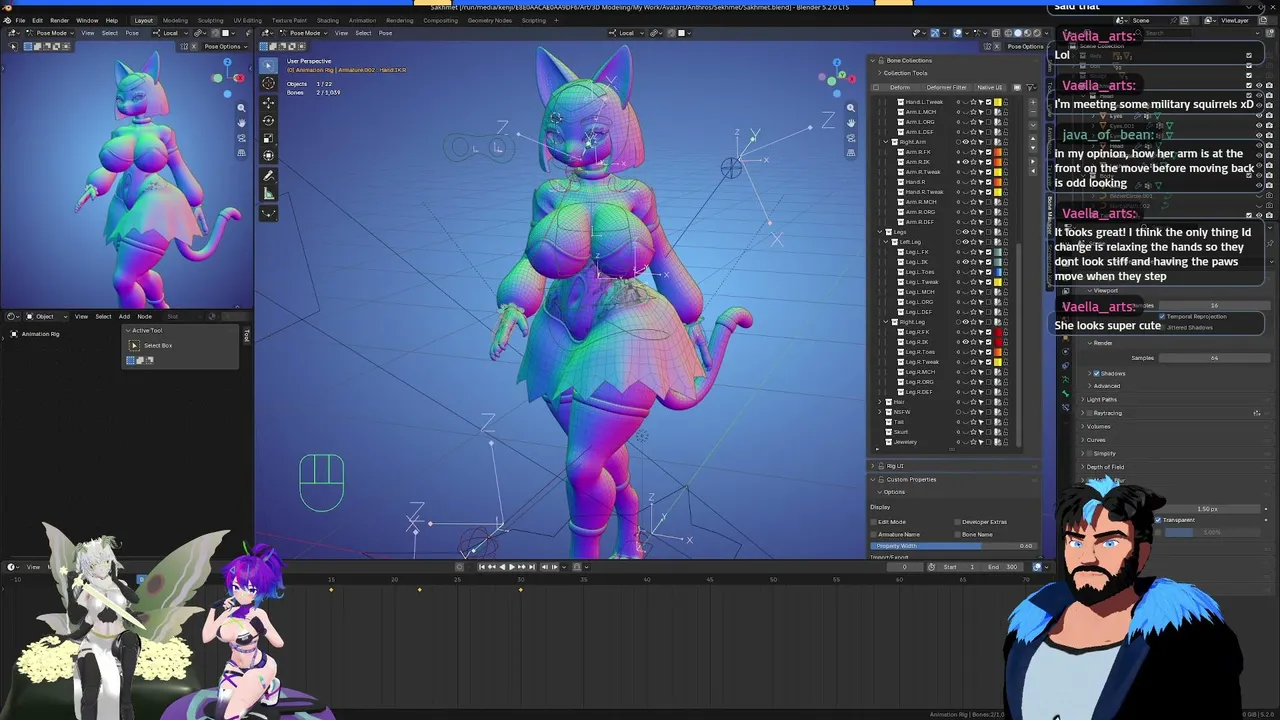
Task: Enable the Bone Name checkbox
Action: point(958,535)
